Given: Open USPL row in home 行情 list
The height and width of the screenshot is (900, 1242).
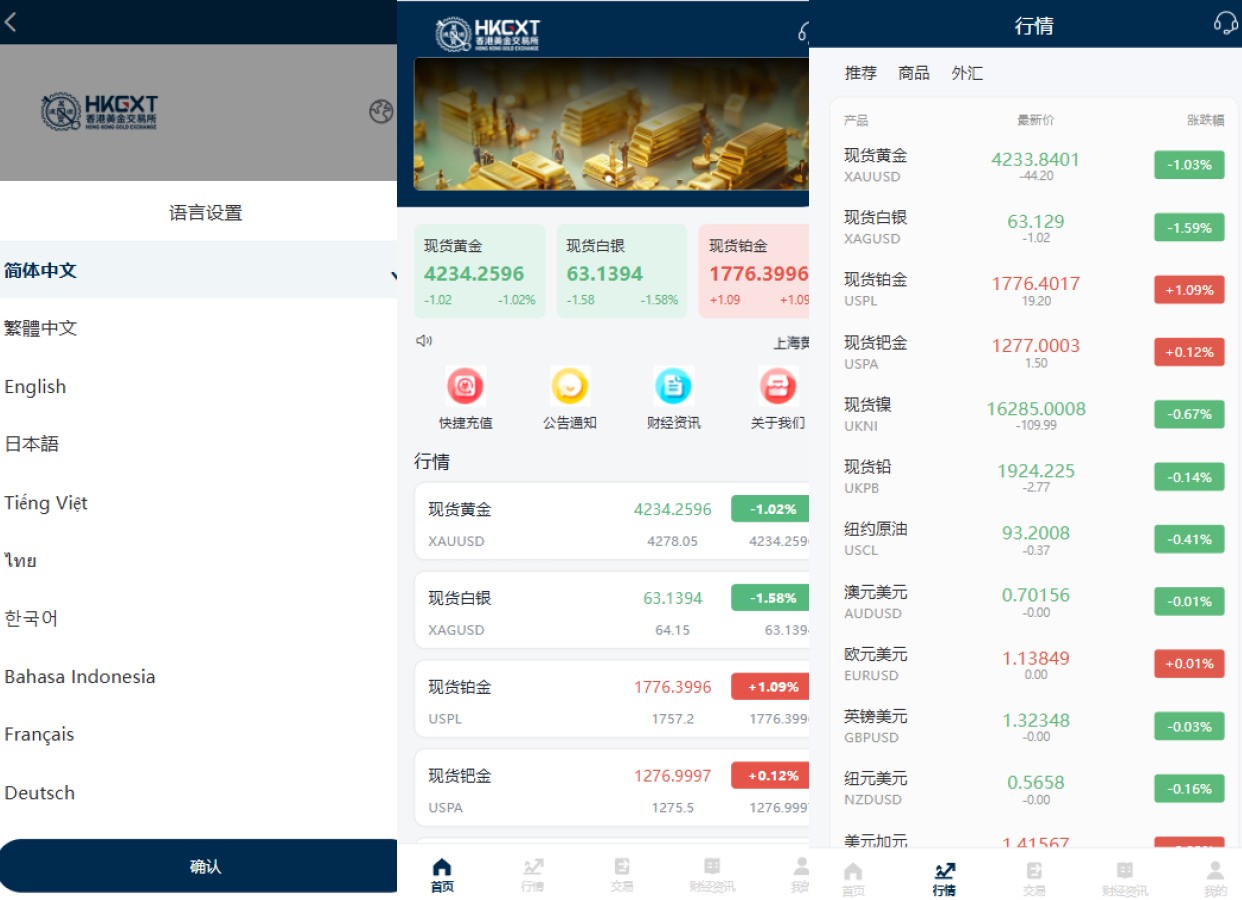Looking at the screenshot, I should (x=611, y=699).
